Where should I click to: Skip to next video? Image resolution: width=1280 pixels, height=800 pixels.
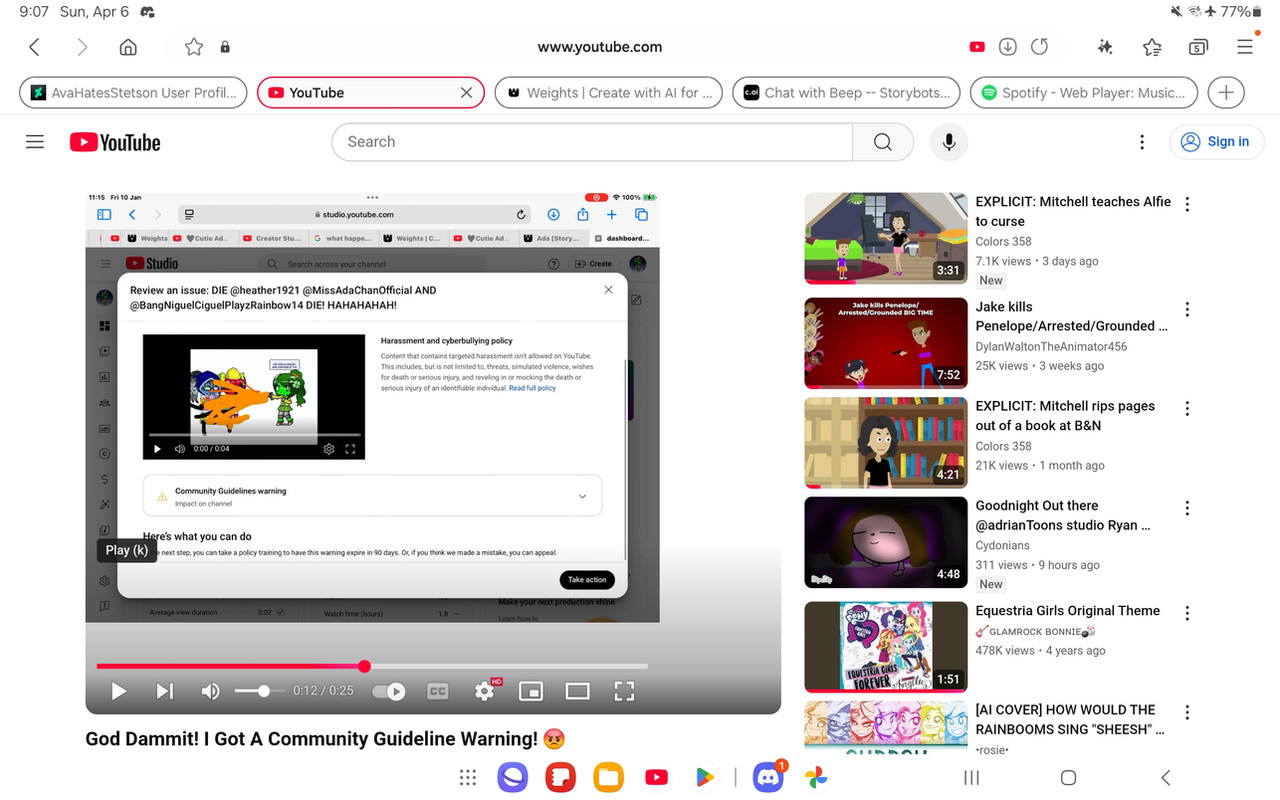165,691
